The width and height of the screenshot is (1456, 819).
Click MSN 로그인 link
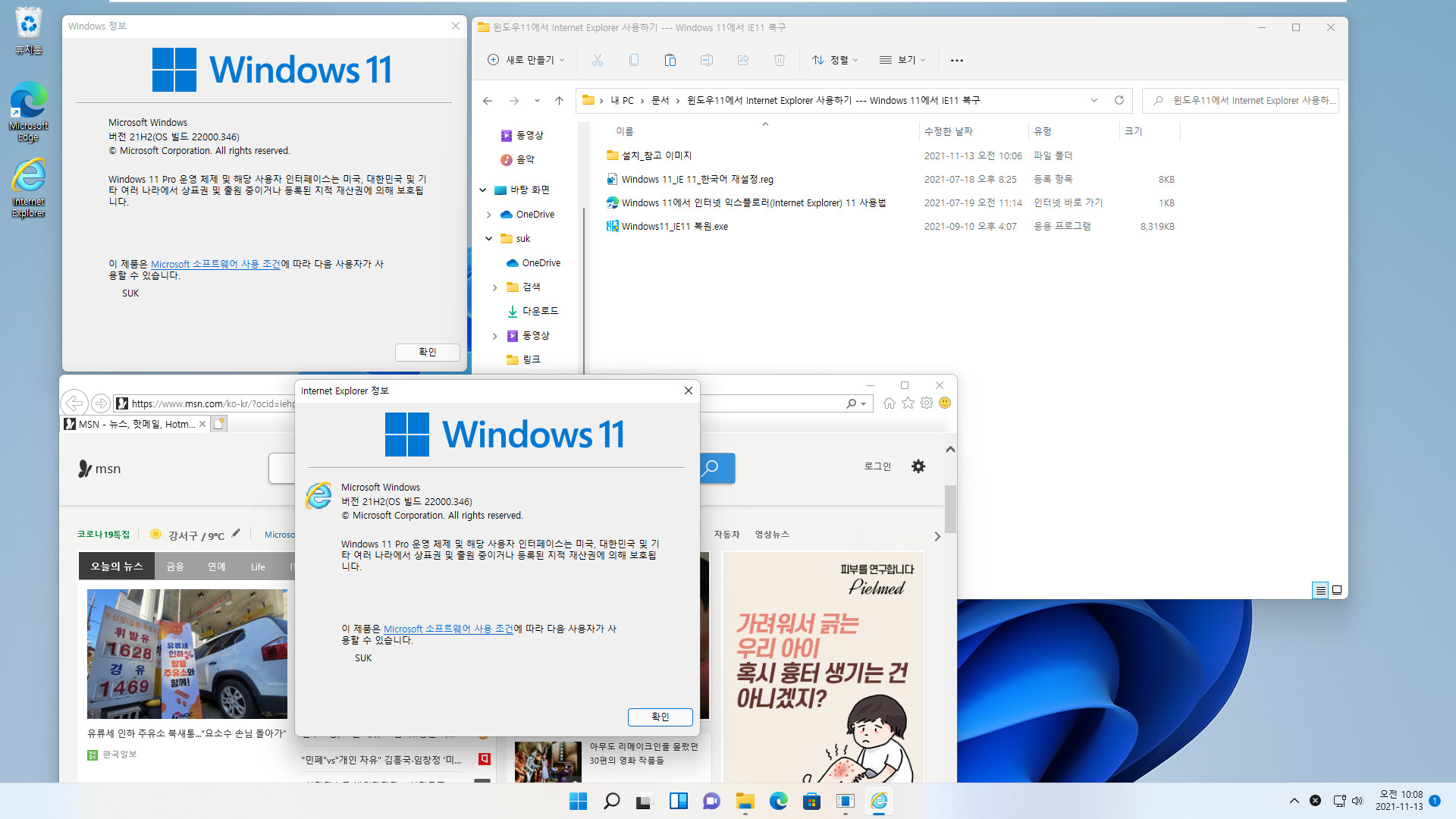click(x=877, y=466)
